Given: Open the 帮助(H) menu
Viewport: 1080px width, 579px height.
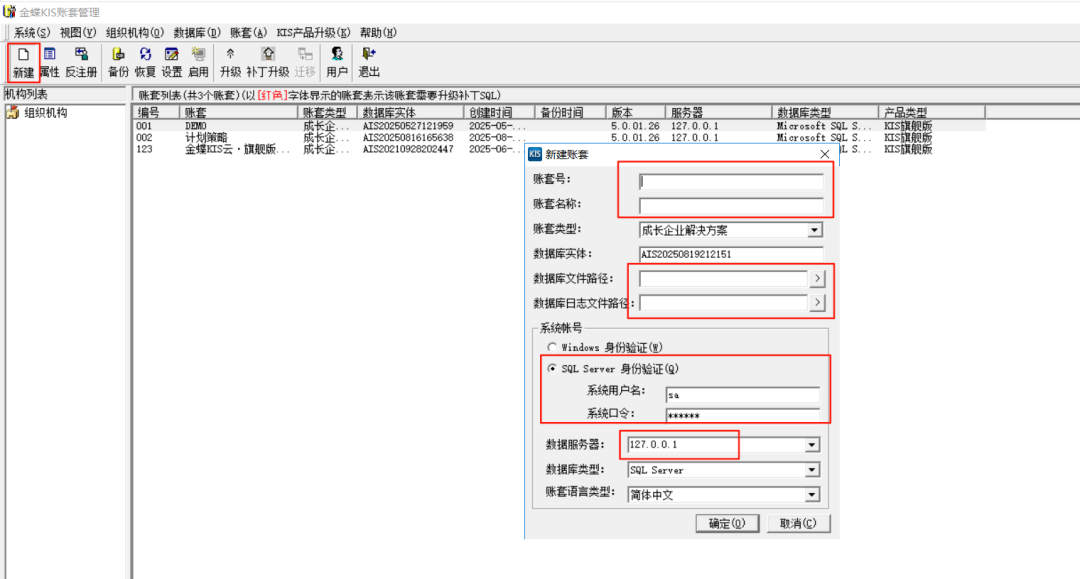Looking at the screenshot, I should 378,32.
